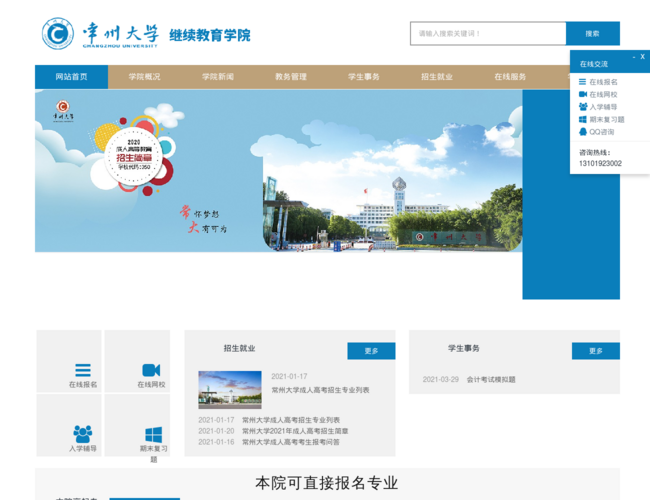The width and height of the screenshot is (650, 500).
Task: Click the 2021-03-29 date in 学生事务
Action: point(441,379)
